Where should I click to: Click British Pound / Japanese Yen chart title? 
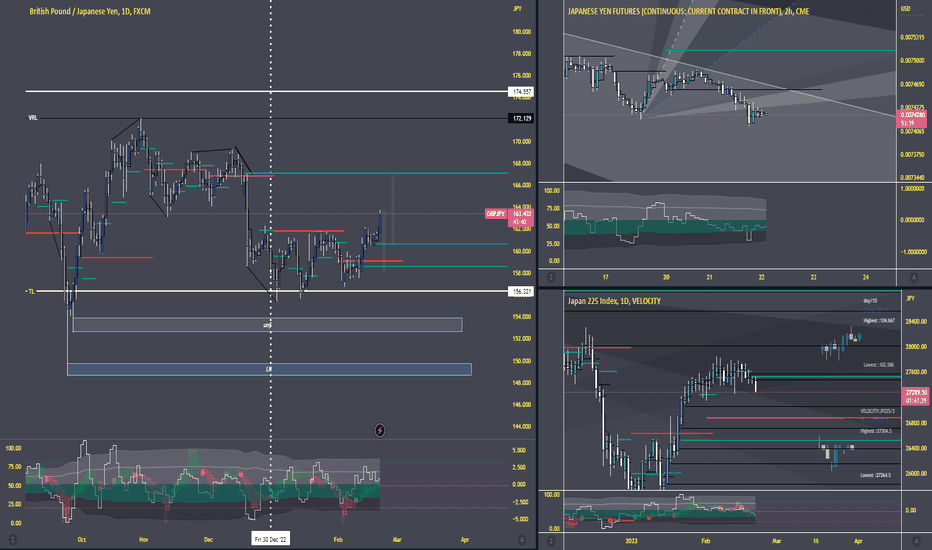90,11
